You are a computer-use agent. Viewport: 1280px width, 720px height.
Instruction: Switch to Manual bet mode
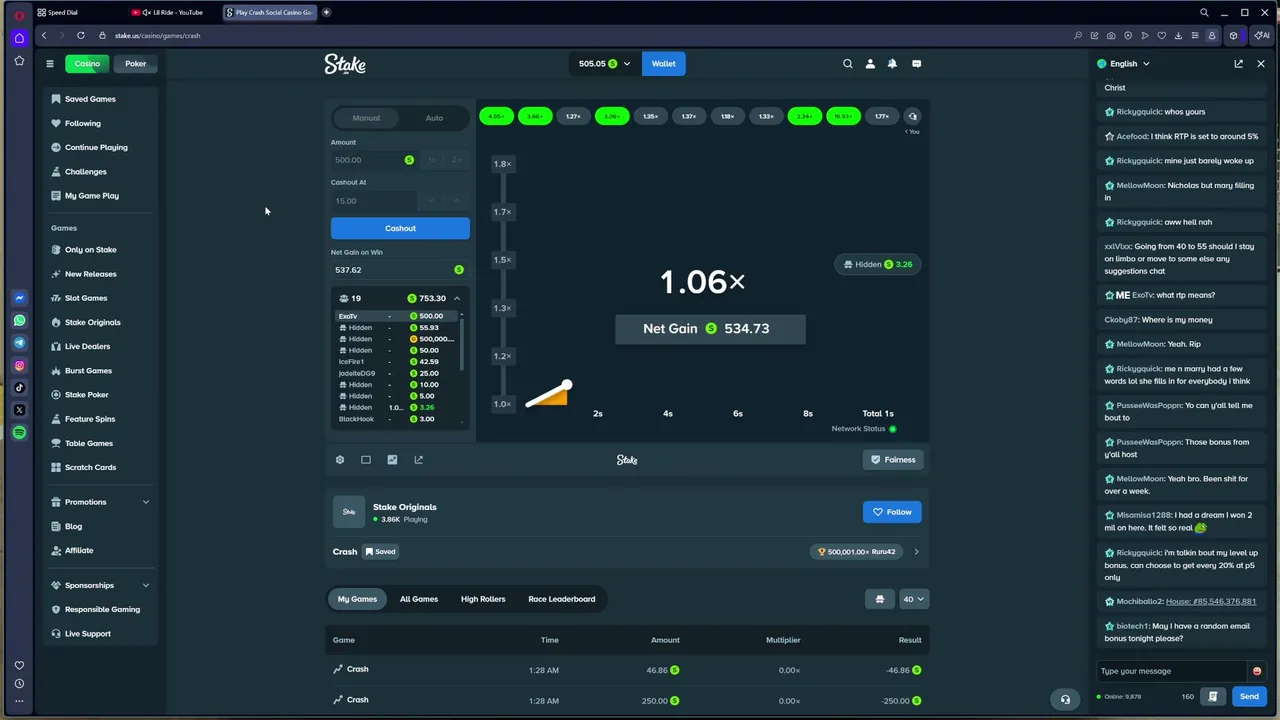(x=366, y=118)
